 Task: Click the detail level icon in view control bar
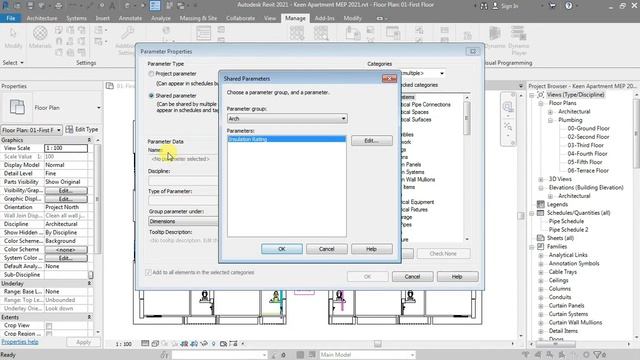click(x=145, y=344)
